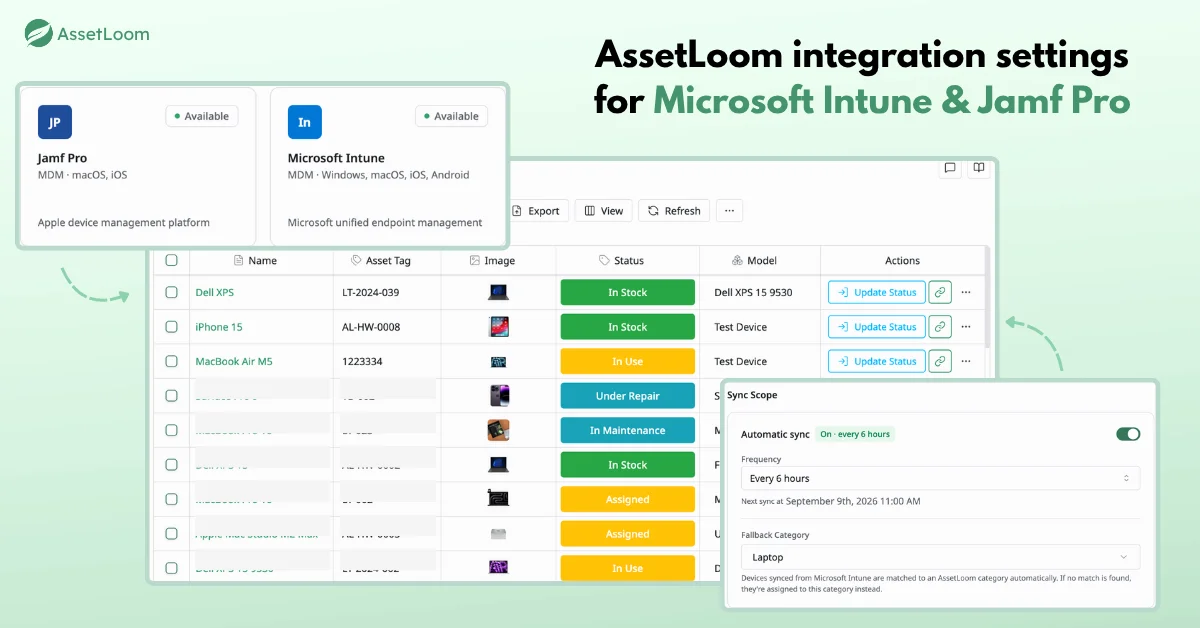Open the ellipsis menu for Dell XPS row
1200x628 pixels.
[x=965, y=292]
